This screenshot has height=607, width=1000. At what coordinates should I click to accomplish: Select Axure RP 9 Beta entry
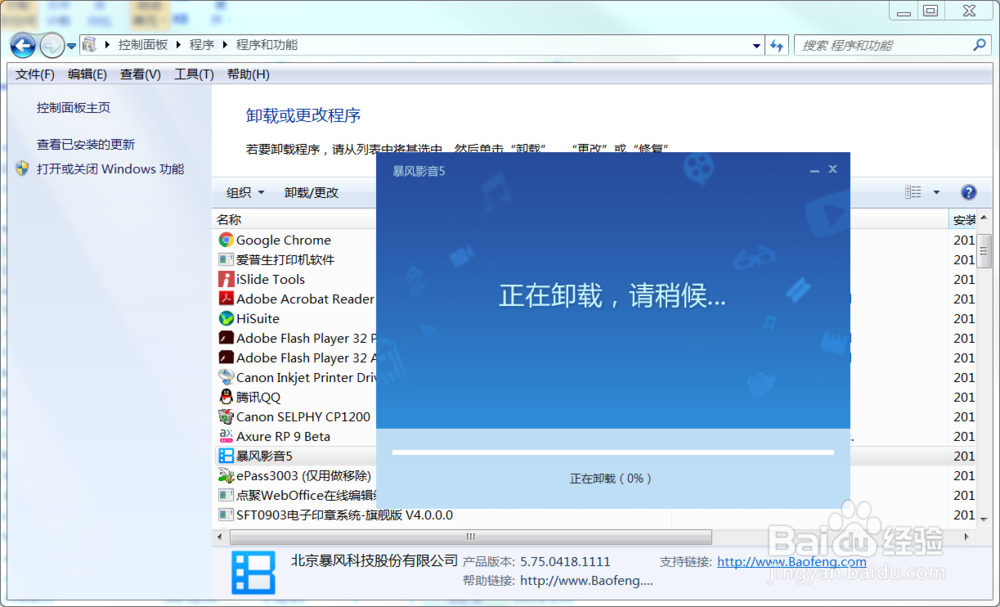click(283, 437)
